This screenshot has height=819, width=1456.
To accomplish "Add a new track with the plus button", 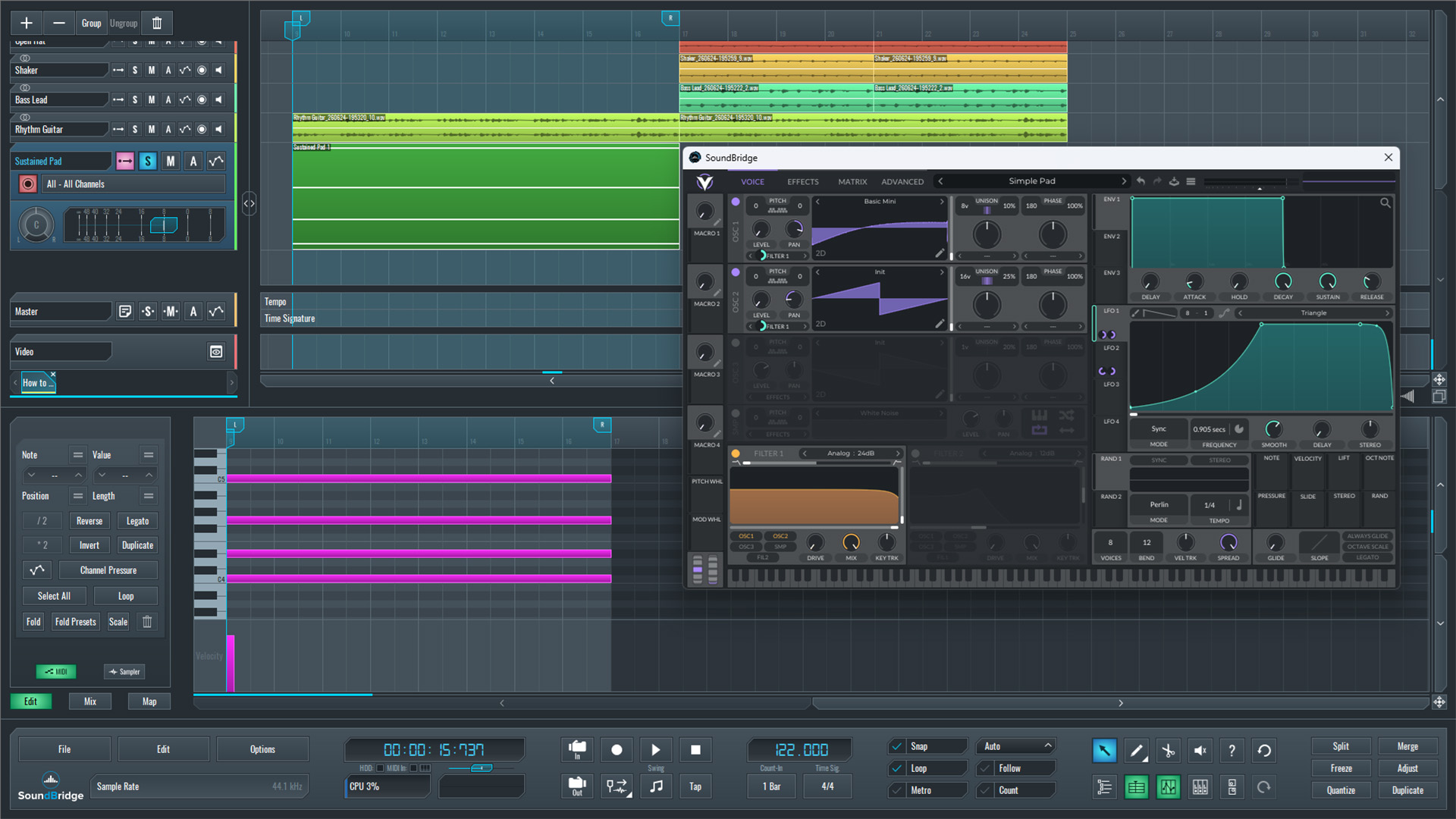I will (x=27, y=24).
